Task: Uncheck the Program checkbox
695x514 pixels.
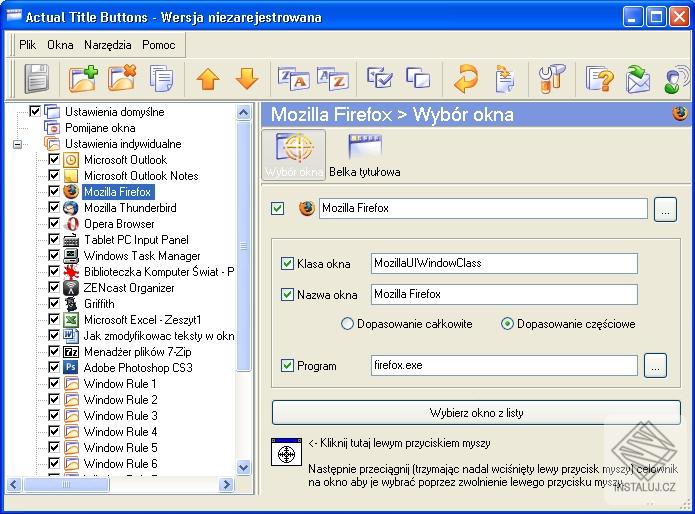Action: click(288, 366)
